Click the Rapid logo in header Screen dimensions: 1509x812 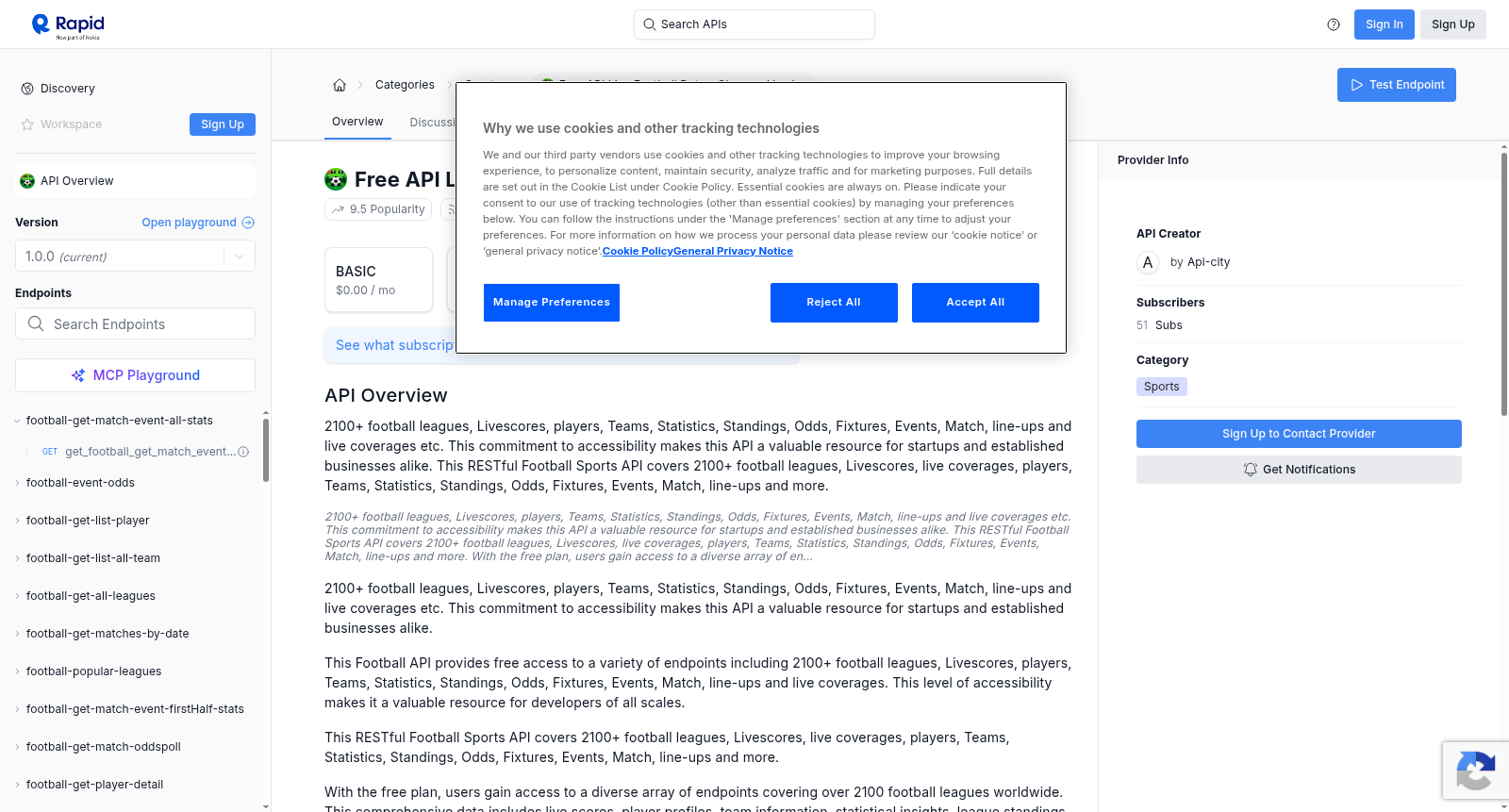tap(68, 25)
